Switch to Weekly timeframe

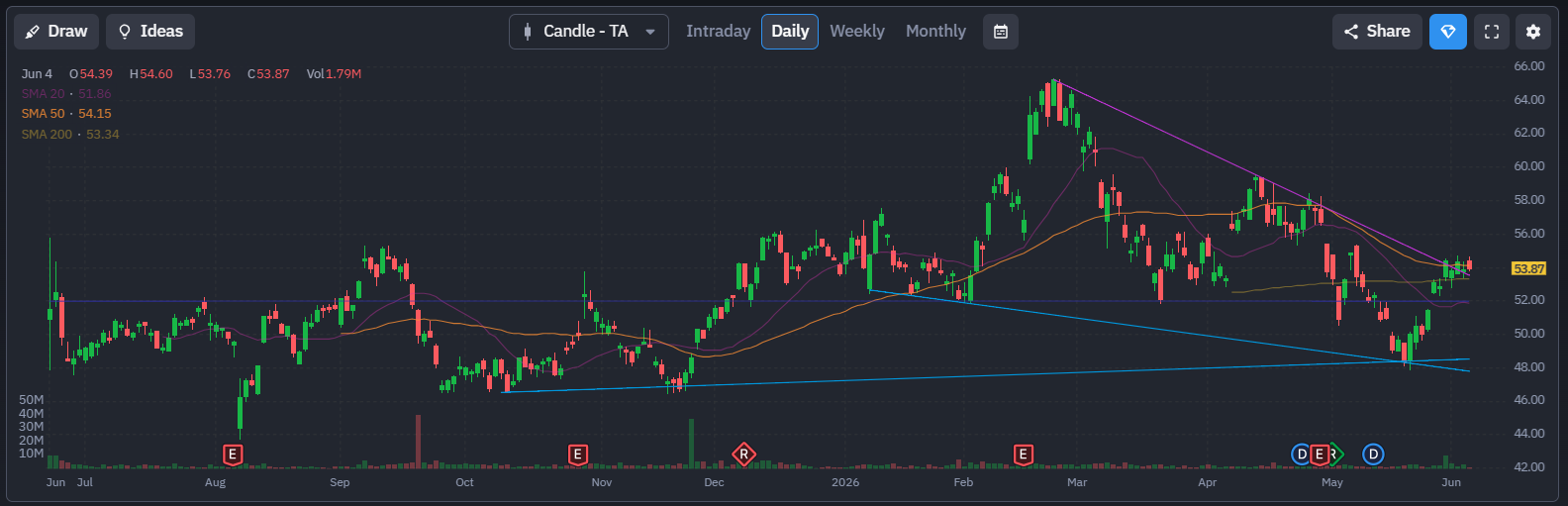click(x=857, y=32)
